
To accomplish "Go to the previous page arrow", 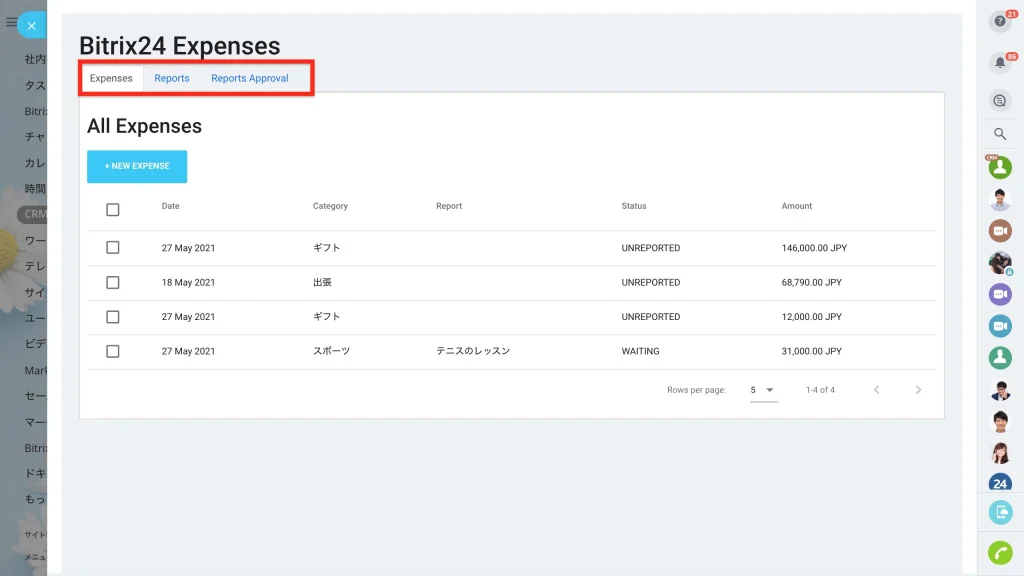I will click(876, 390).
